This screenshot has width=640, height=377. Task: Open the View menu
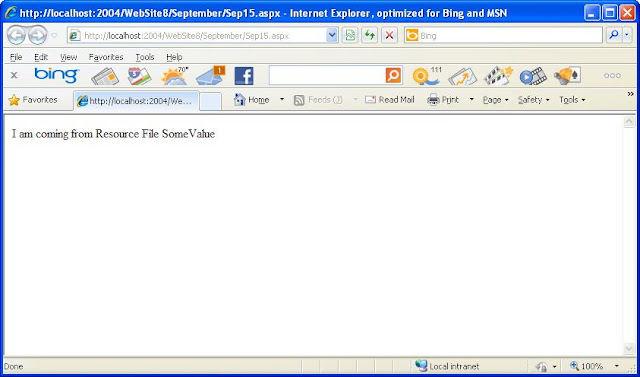(x=68, y=57)
